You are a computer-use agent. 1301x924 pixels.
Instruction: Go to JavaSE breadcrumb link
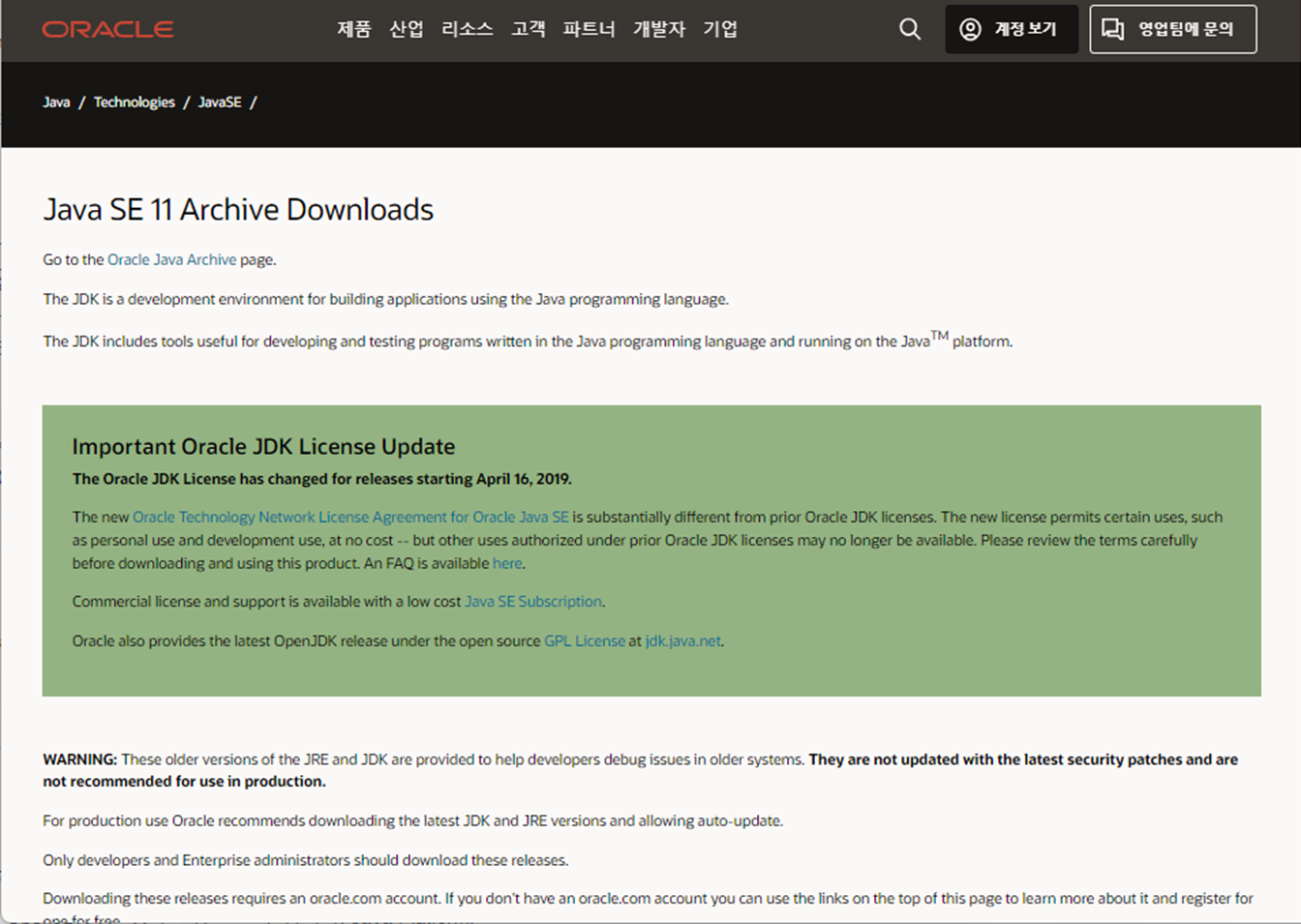click(x=220, y=102)
